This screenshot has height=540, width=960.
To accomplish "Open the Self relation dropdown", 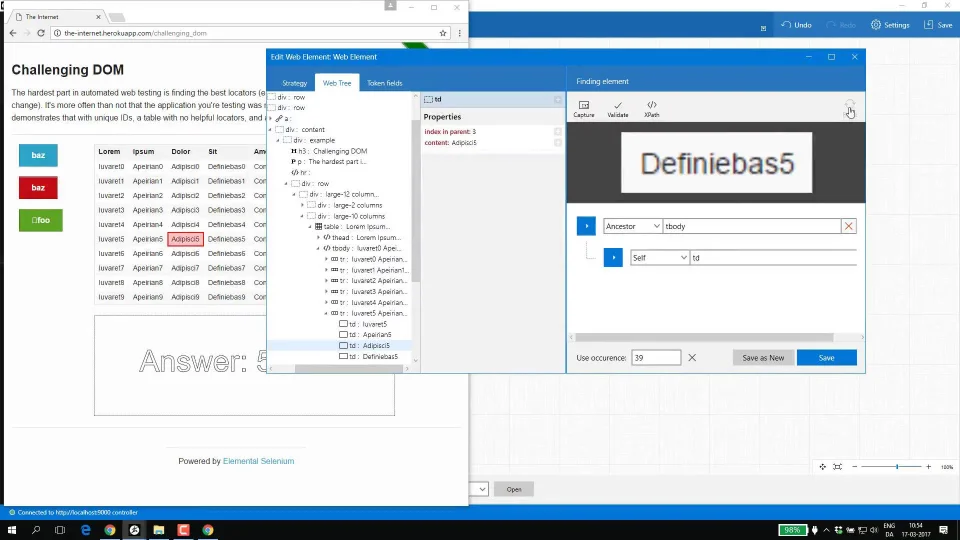I will coord(659,258).
